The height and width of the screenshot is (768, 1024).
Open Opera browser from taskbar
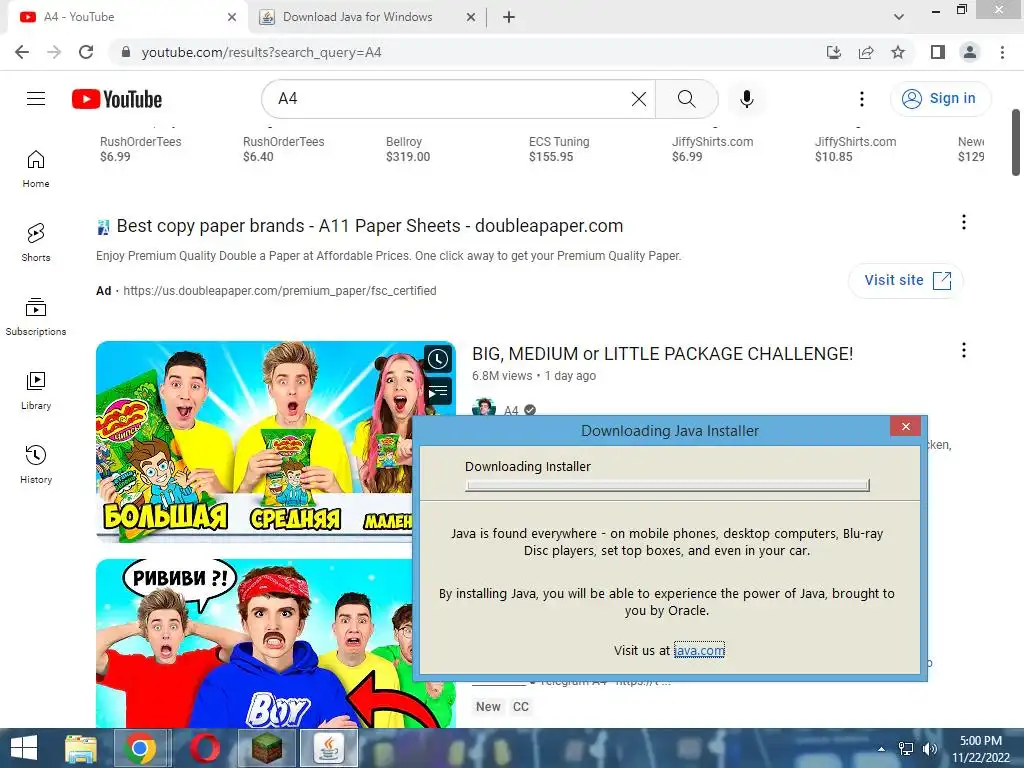[x=204, y=748]
